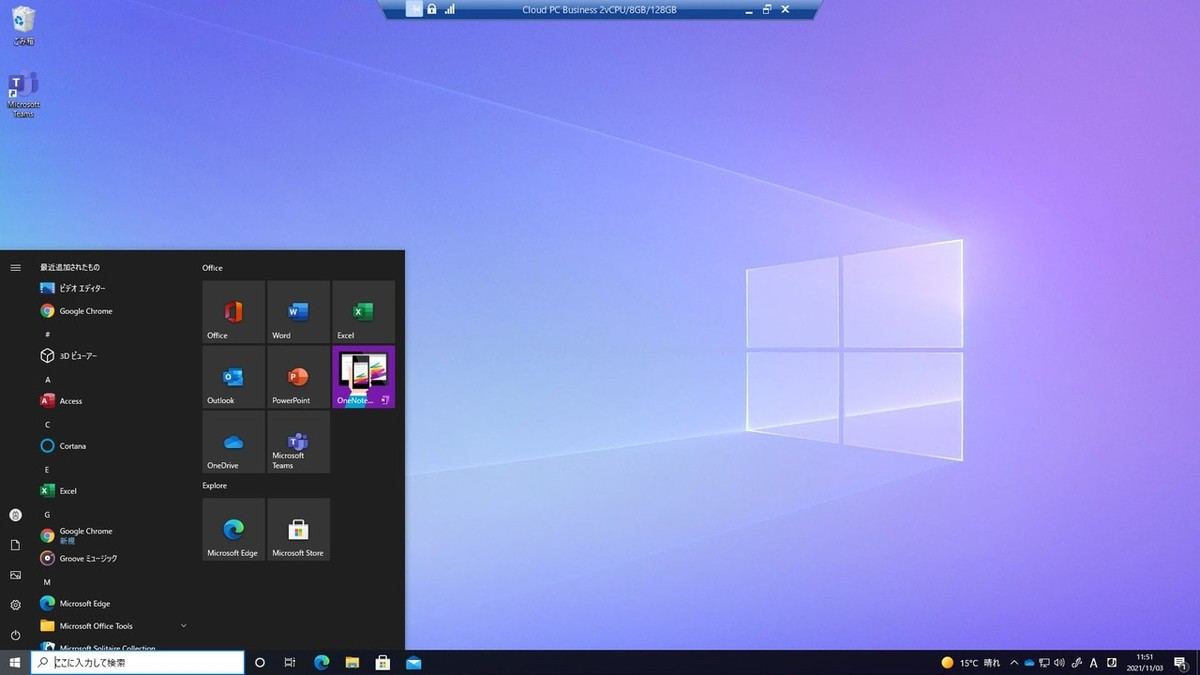1200x675 pixels.
Task: Launch the Microsoft Edge tile under Explore
Action: coord(234,530)
